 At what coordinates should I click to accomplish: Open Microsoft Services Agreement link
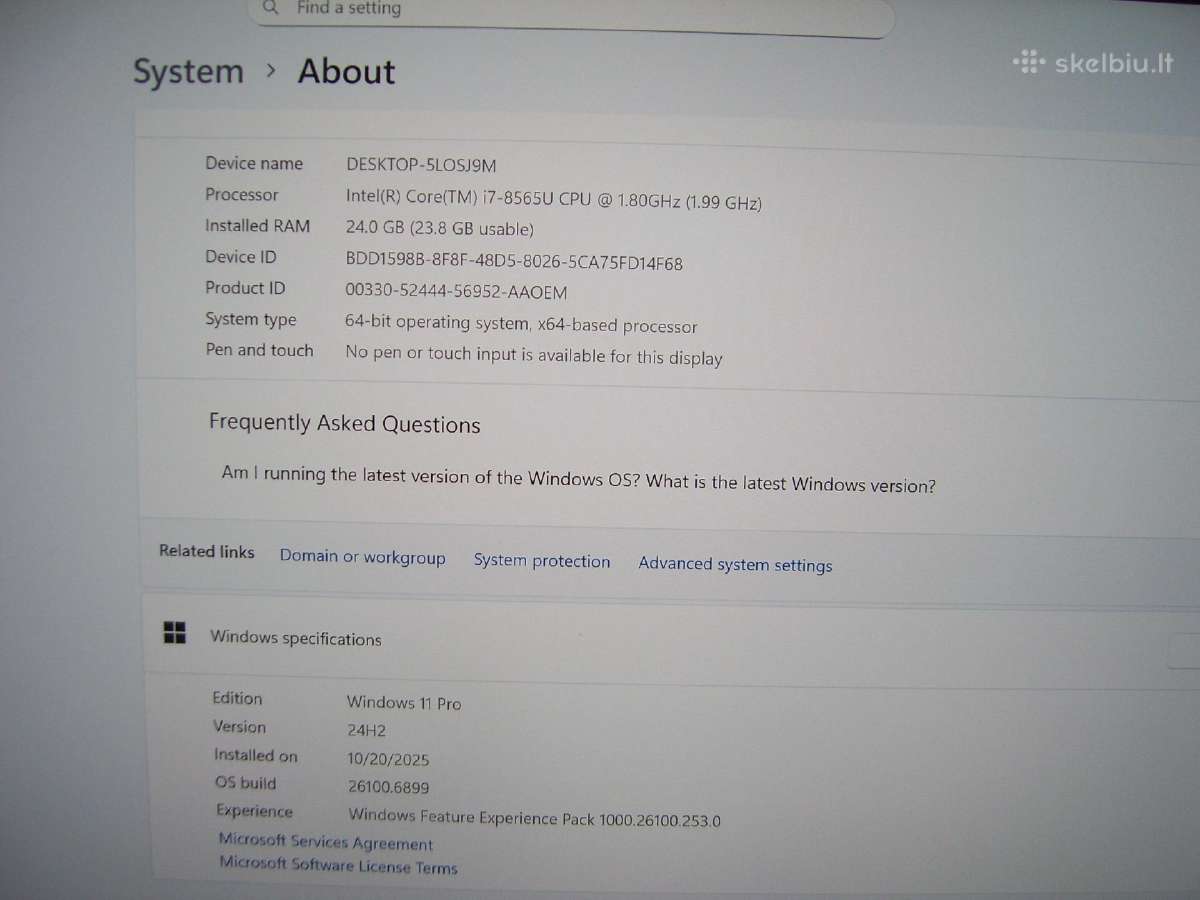[x=326, y=842]
